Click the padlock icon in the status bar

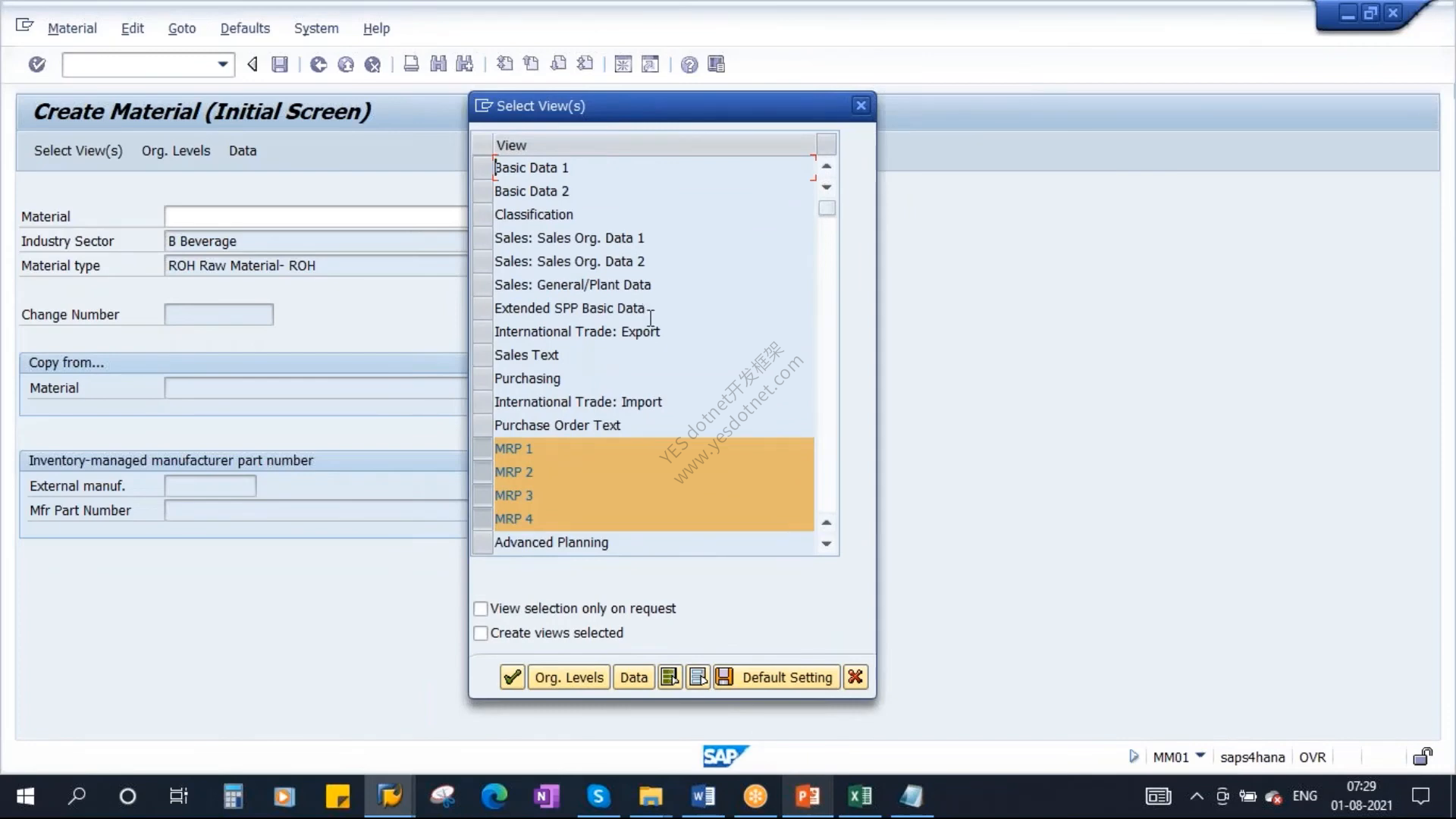click(x=1423, y=756)
